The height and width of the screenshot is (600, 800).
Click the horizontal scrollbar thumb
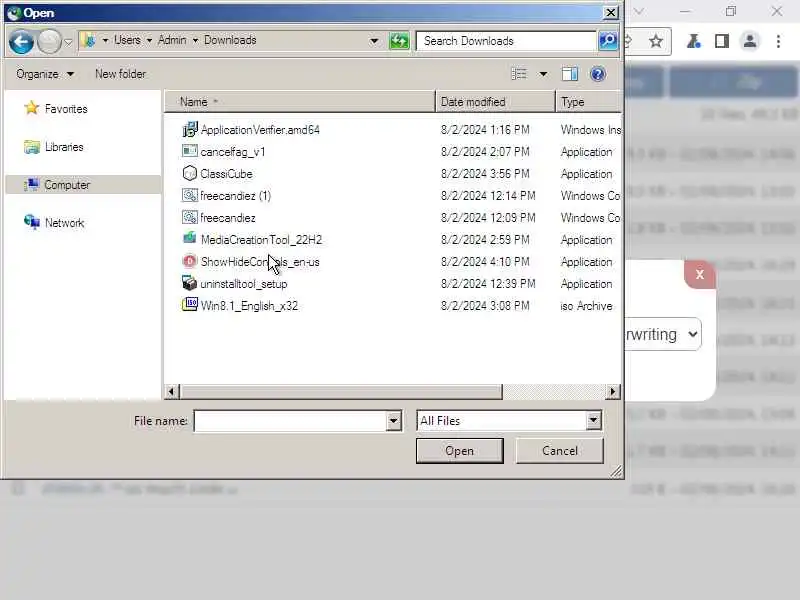coord(341,392)
